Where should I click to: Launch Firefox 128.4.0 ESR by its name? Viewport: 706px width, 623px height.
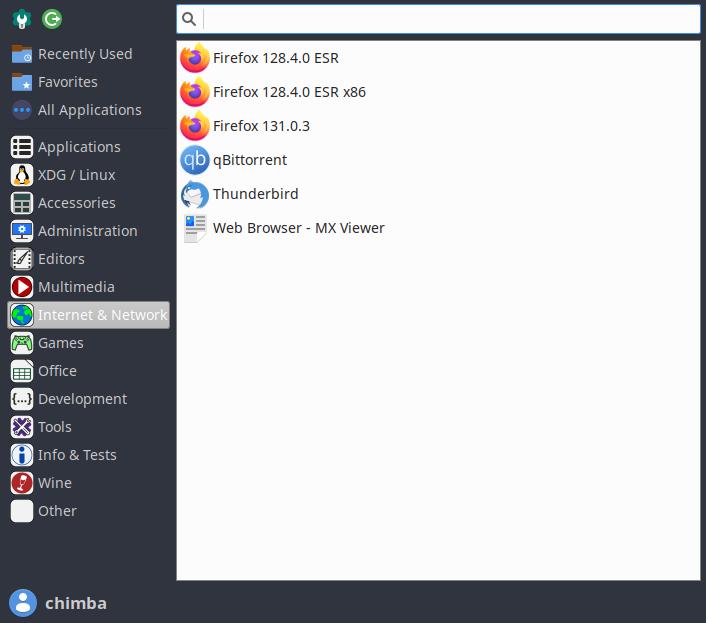pos(276,58)
